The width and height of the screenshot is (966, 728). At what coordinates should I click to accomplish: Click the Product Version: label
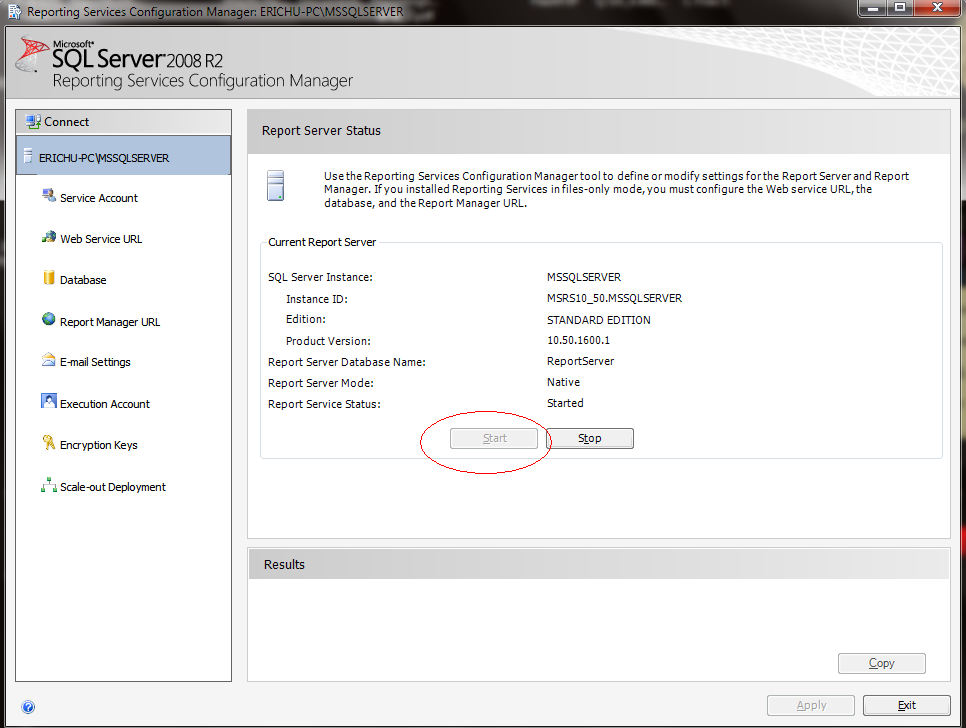click(328, 341)
